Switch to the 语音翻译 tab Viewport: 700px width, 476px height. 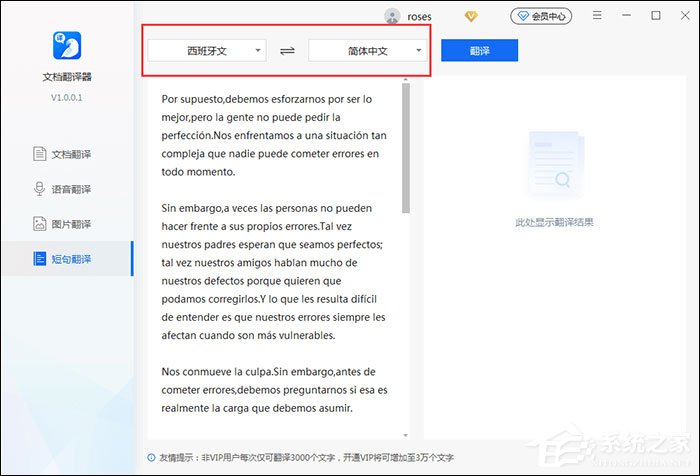71,189
